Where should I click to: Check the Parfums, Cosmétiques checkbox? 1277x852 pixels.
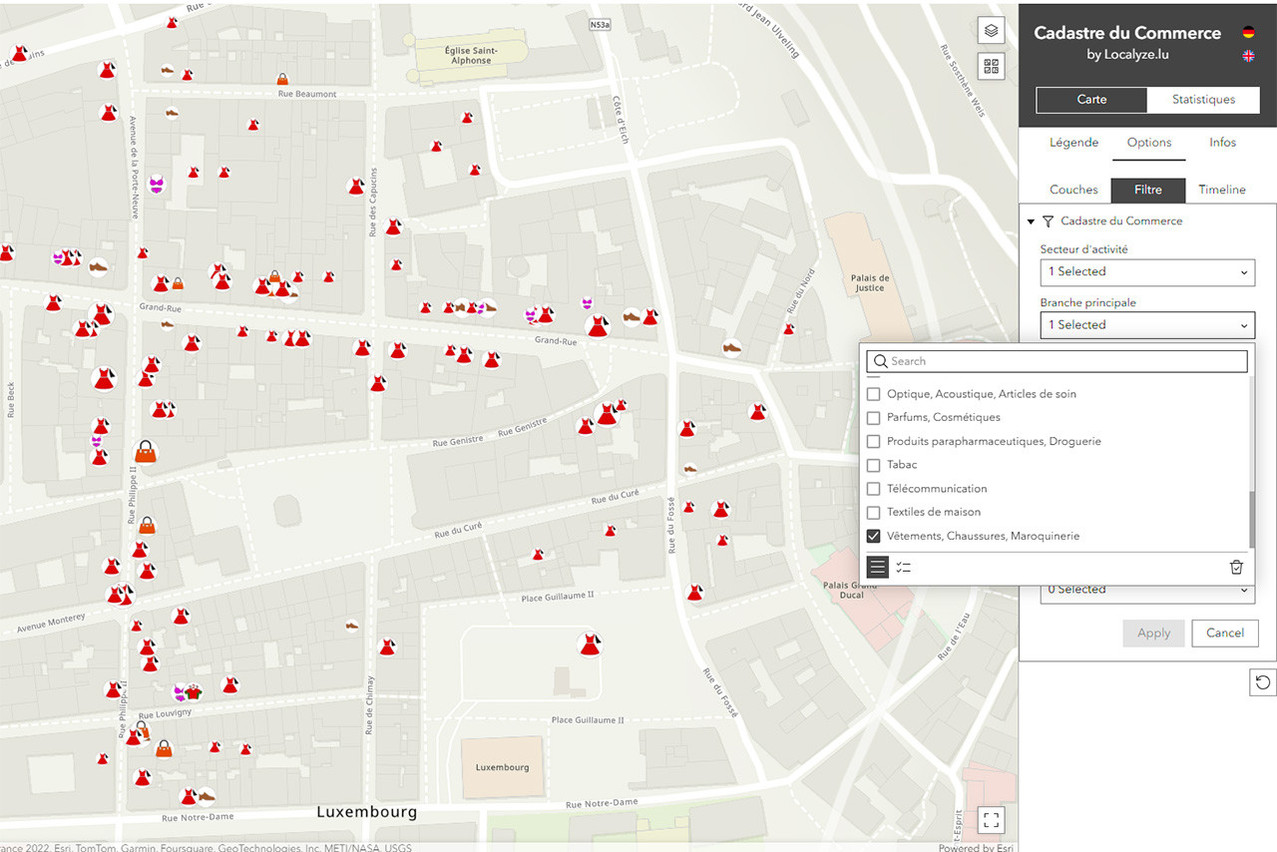click(x=873, y=417)
